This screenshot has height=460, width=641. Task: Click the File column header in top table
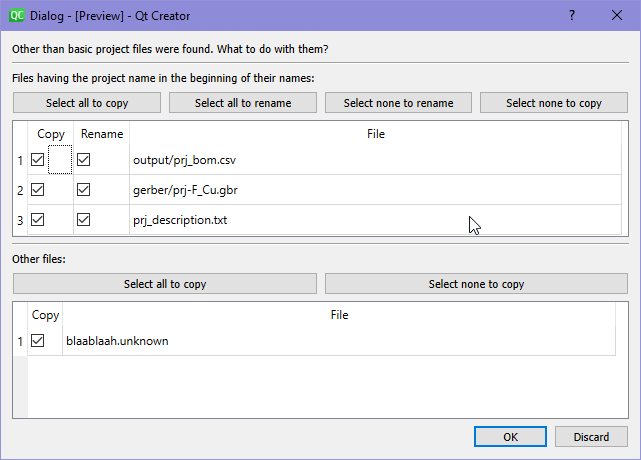point(375,134)
